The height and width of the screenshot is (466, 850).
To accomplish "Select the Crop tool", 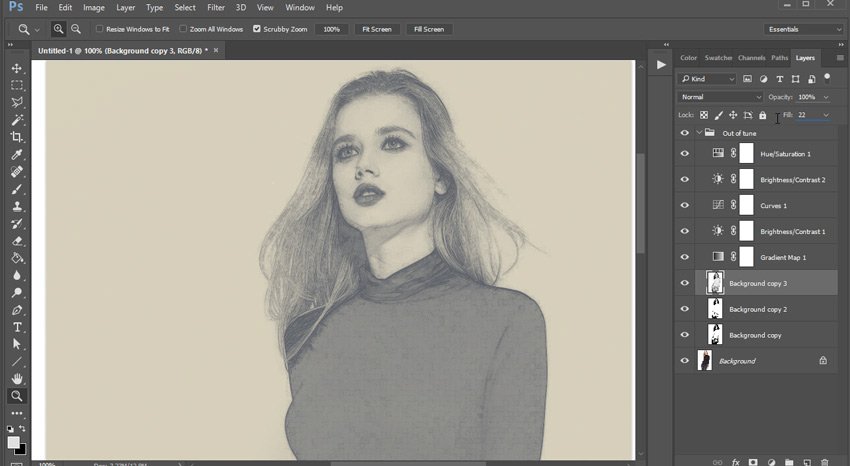I will pyautogui.click(x=17, y=137).
